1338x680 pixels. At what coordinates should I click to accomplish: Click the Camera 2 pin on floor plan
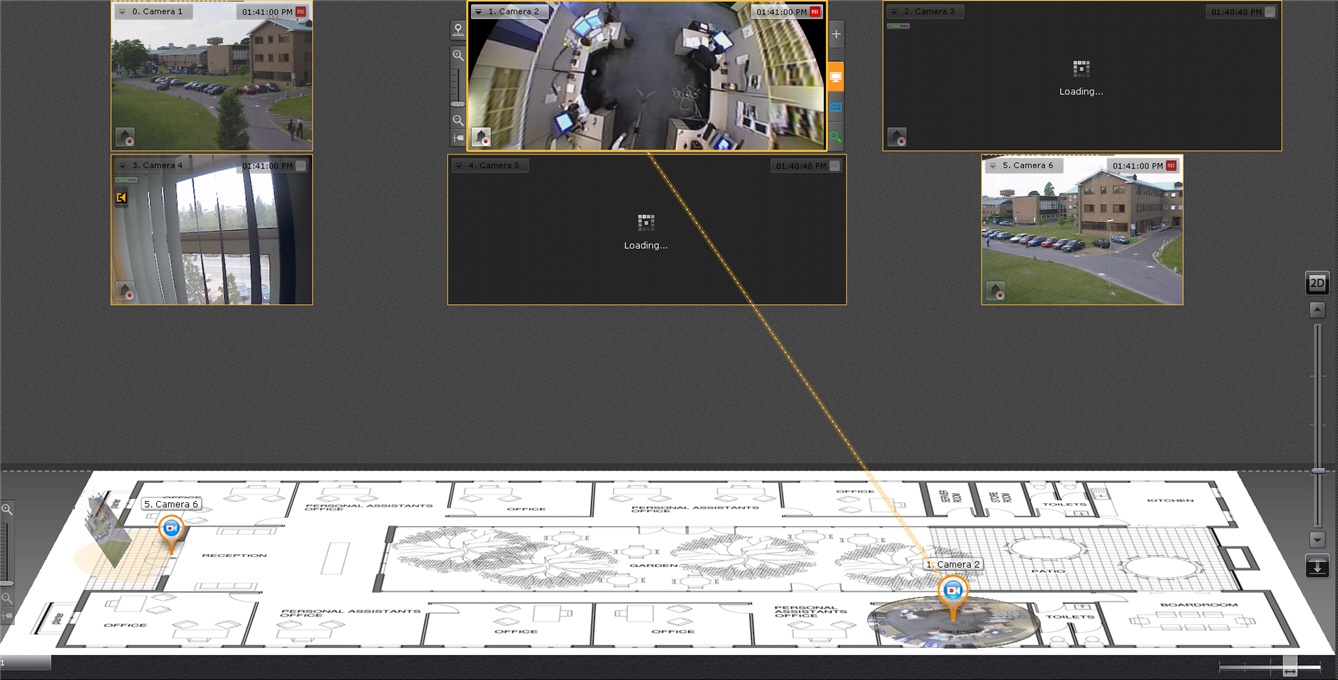pos(952,592)
